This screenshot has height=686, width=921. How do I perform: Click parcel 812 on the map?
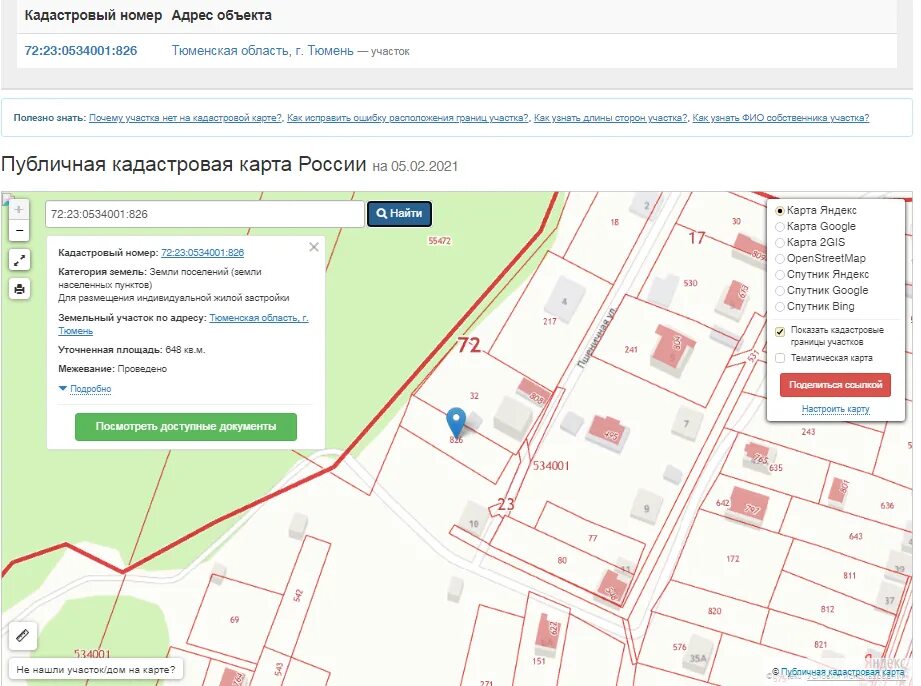828,609
